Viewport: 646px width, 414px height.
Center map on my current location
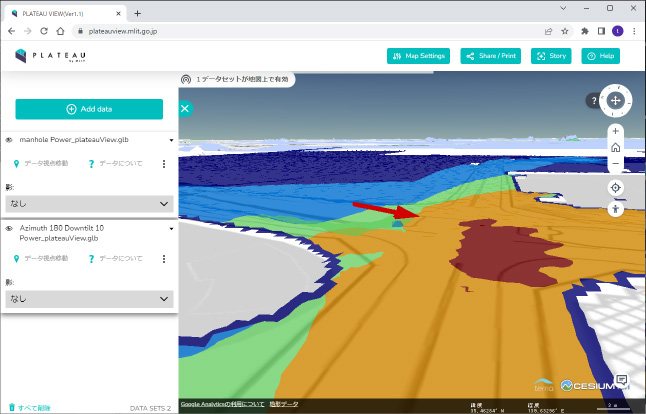615,188
